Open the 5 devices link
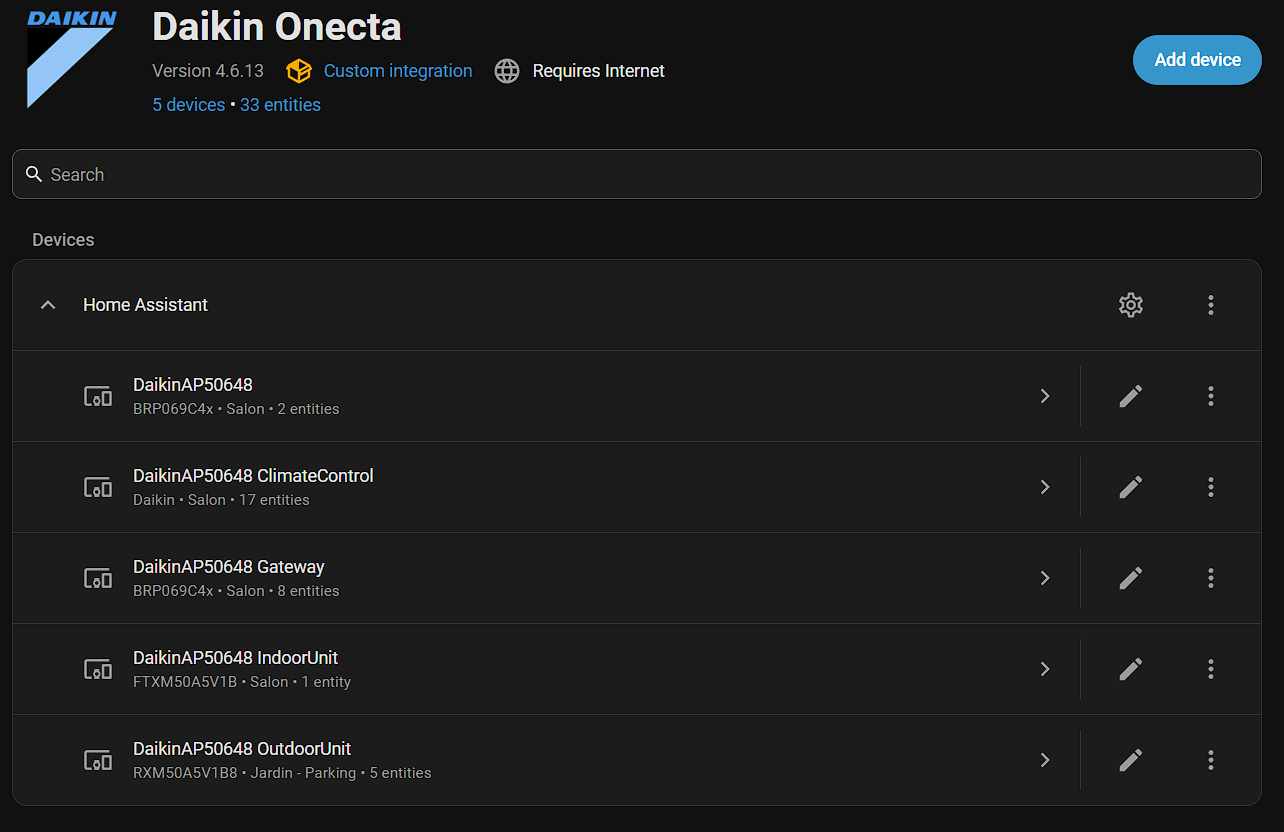This screenshot has width=1284, height=832. [188, 105]
